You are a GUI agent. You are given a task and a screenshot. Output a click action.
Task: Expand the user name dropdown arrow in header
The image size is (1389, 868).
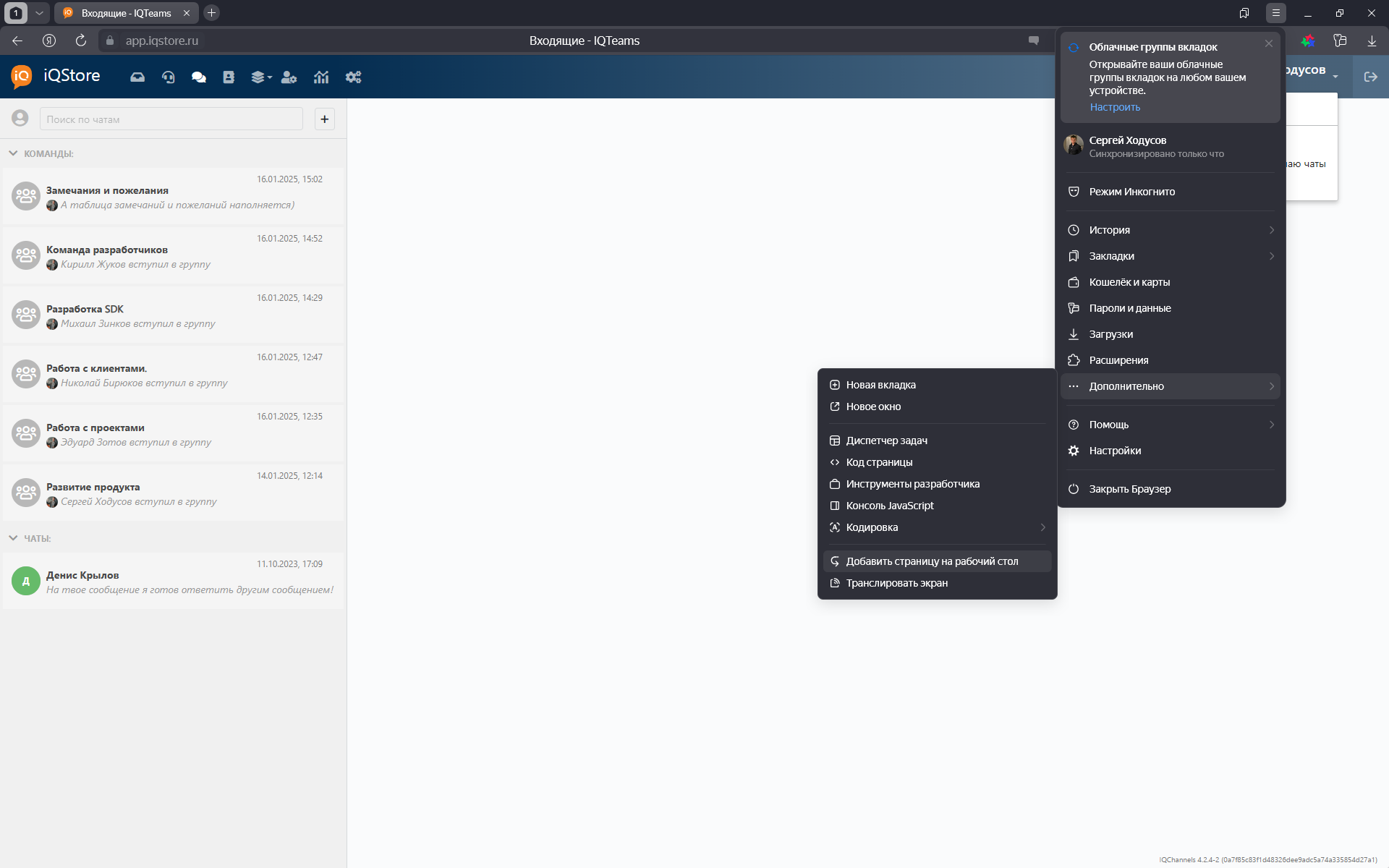pos(1335,77)
